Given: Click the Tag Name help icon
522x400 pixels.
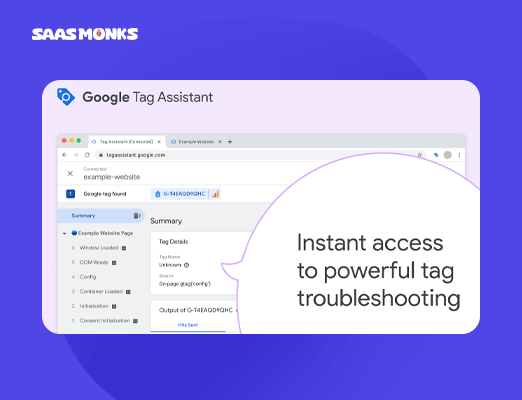Looking at the screenshot, I should pos(187,265).
